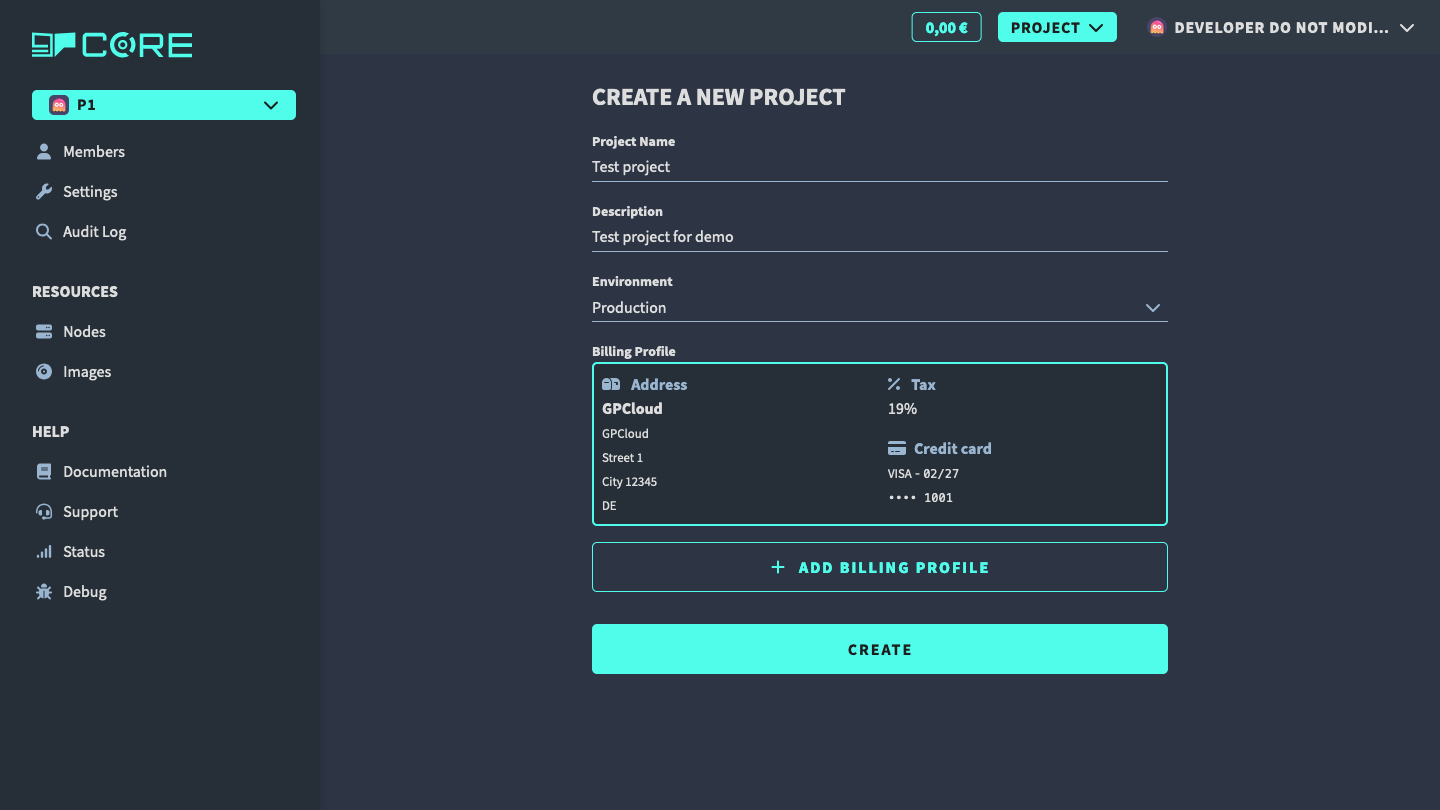Click "CREATE A NEW PROJECT" heading

click(x=719, y=97)
